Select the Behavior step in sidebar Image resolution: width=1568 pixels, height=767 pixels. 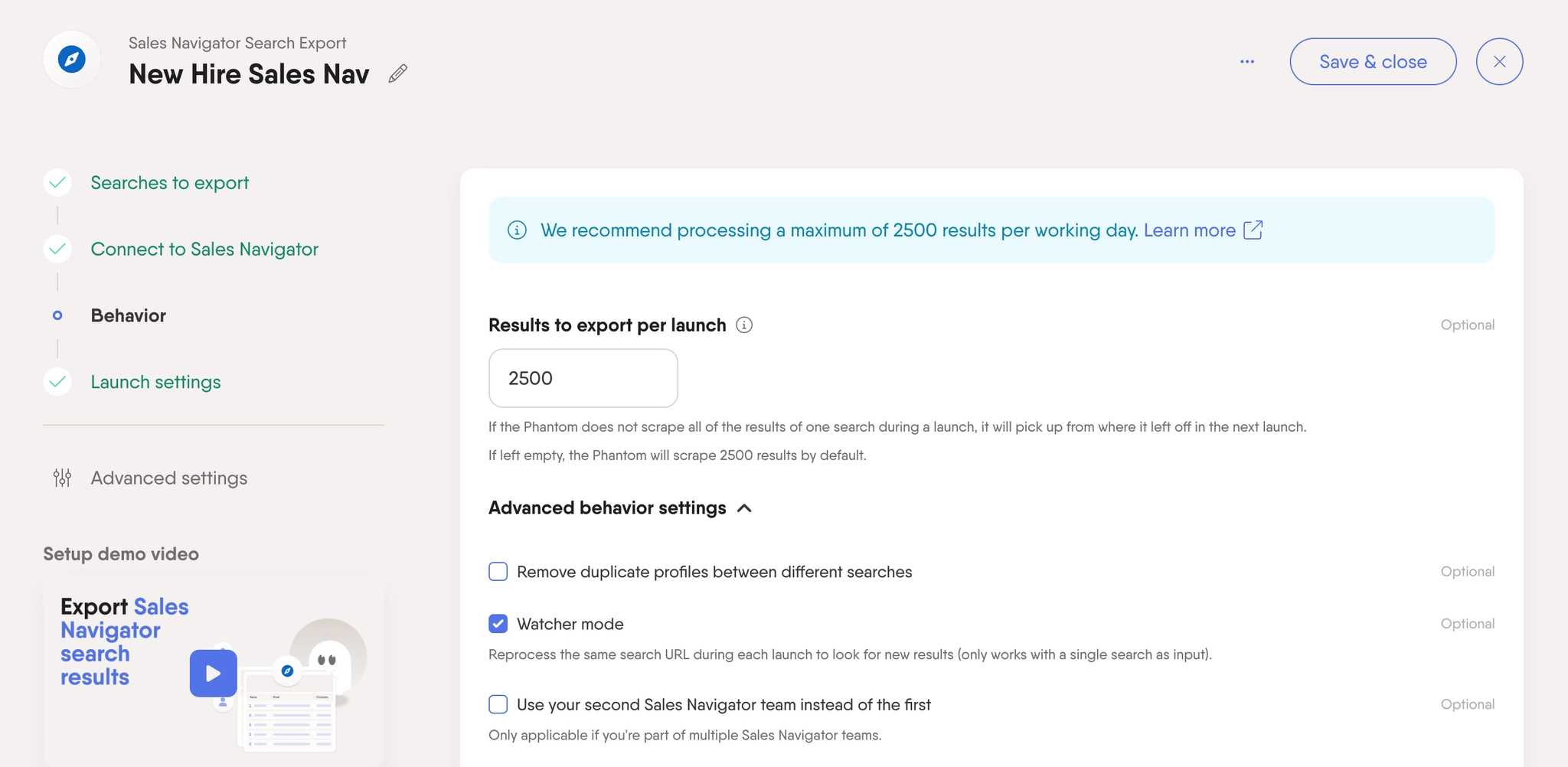pos(128,315)
